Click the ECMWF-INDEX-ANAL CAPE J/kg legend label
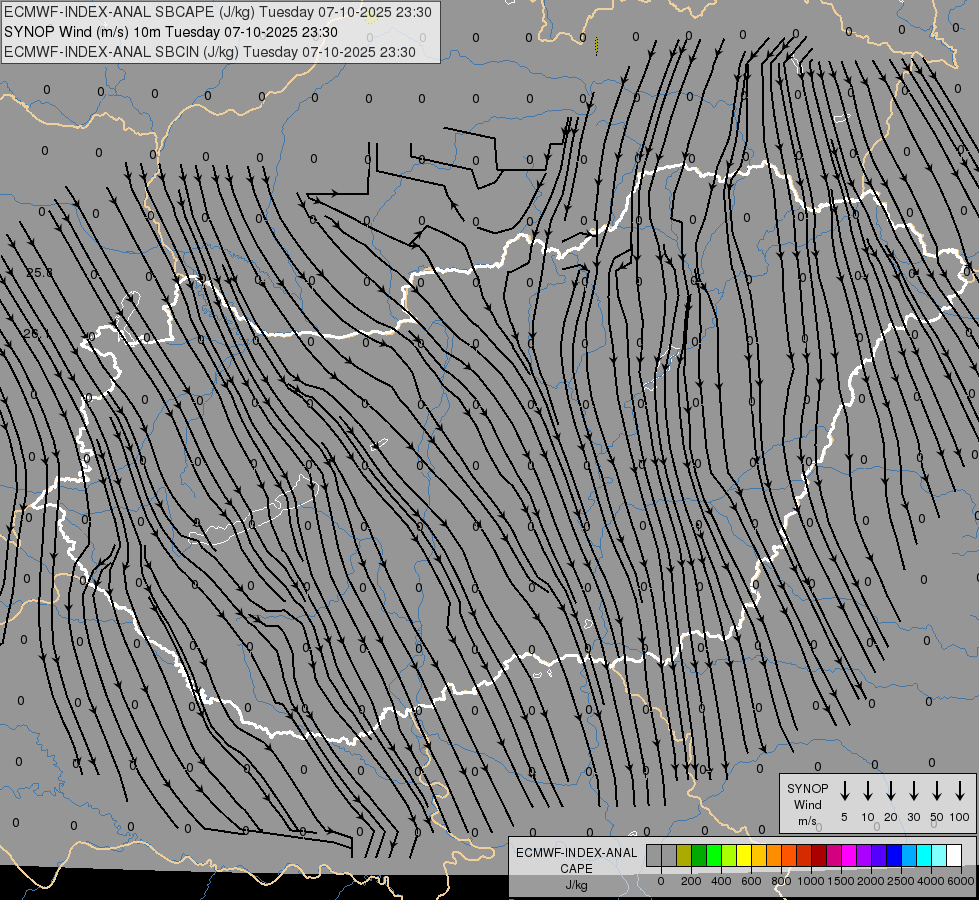Image resolution: width=979 pixels, height=900 pixels. click(x=576, y=868)
